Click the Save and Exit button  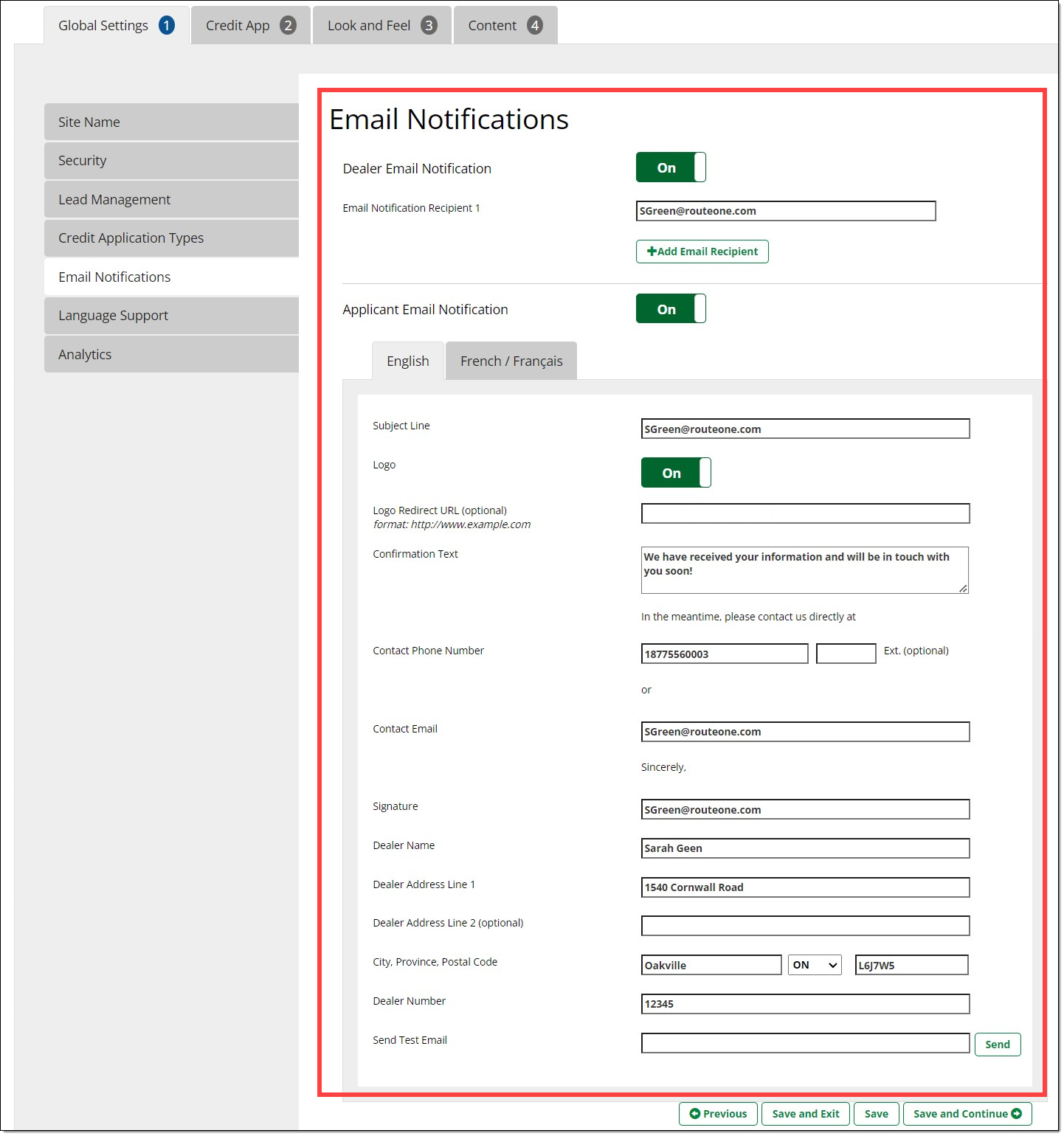click(805, 1114)
